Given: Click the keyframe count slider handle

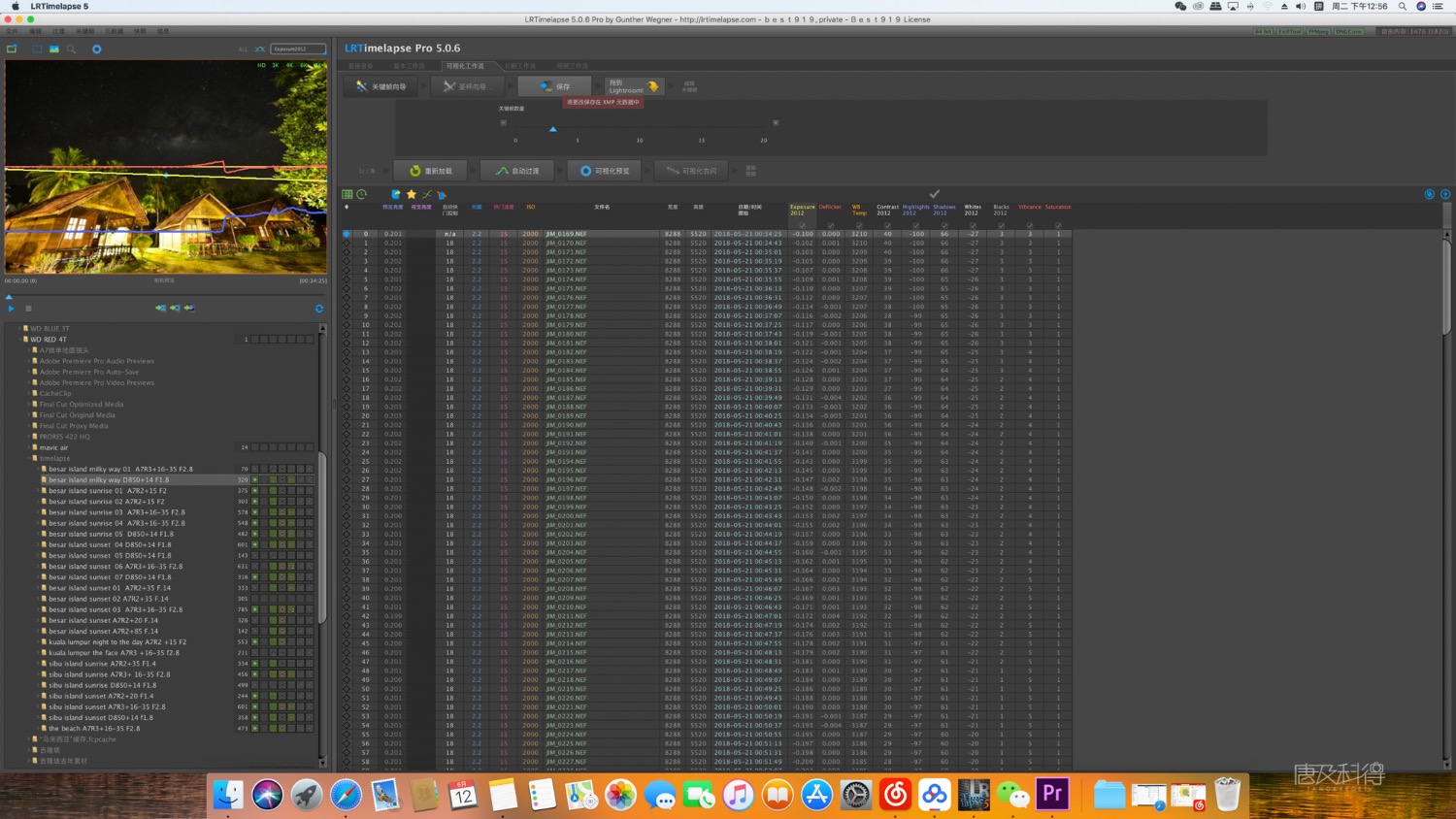Looking at the screenshot, I should [553, 128].
